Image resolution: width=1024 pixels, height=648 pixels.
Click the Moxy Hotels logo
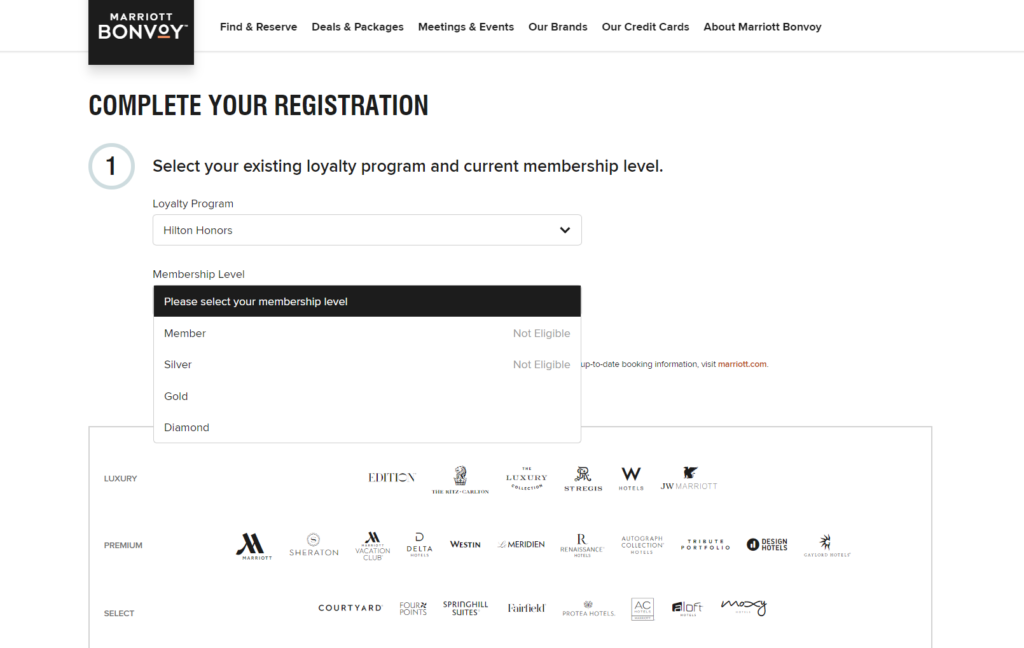pos(743,607)
